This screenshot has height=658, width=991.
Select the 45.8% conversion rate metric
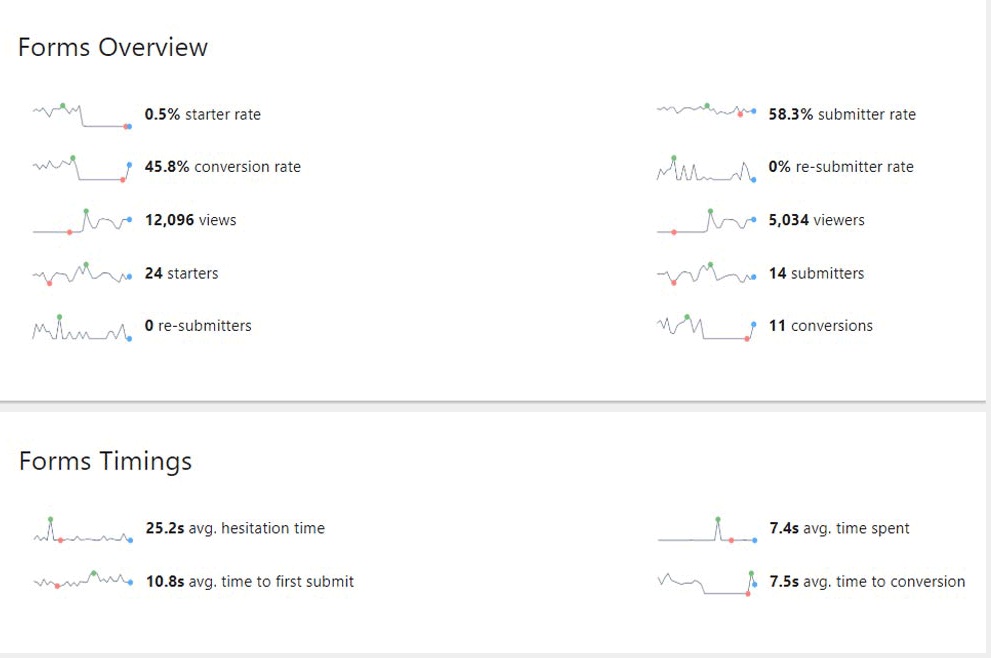coord(223,167)
